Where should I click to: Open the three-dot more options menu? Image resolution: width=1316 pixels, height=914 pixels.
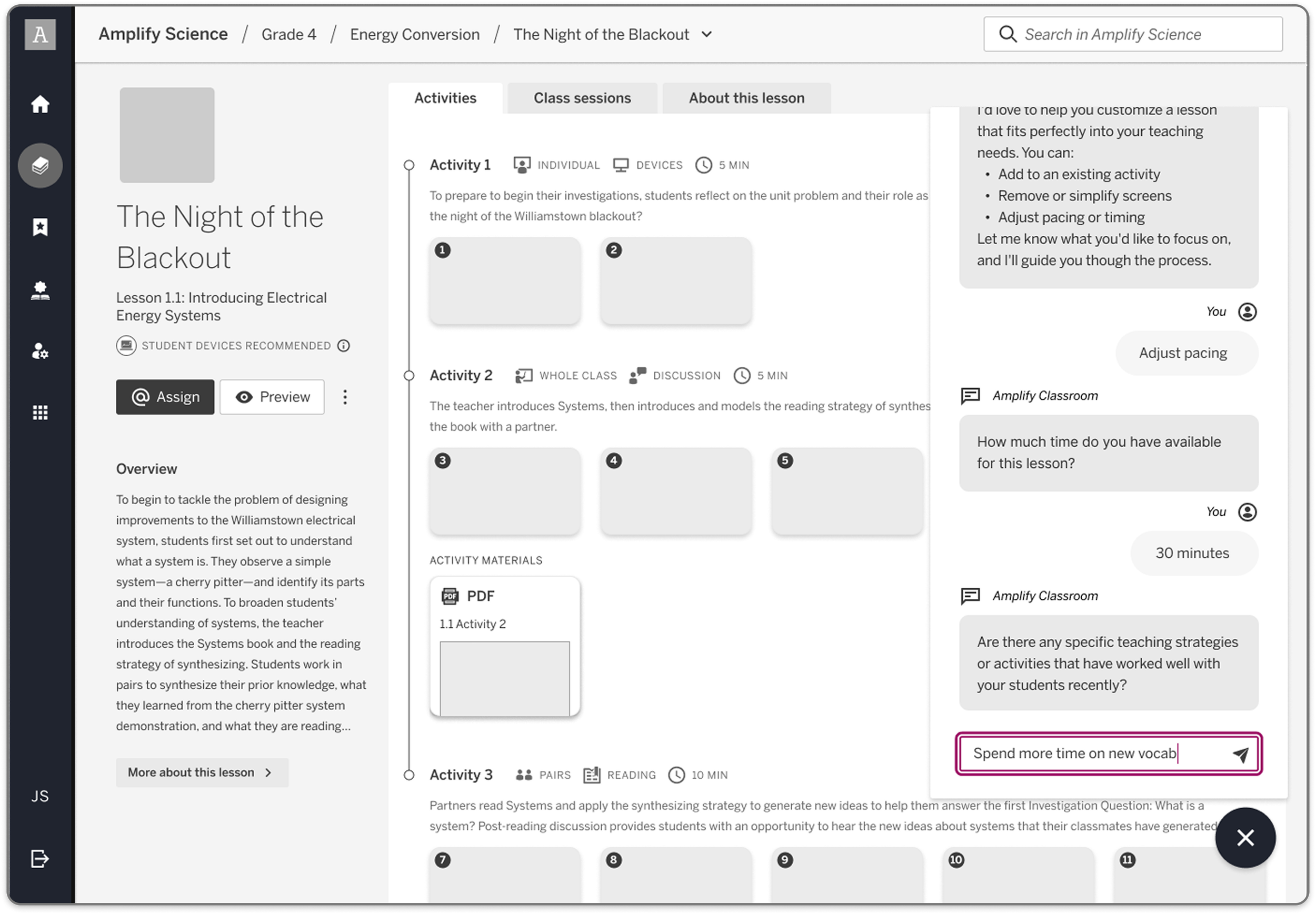pos(345,397)
